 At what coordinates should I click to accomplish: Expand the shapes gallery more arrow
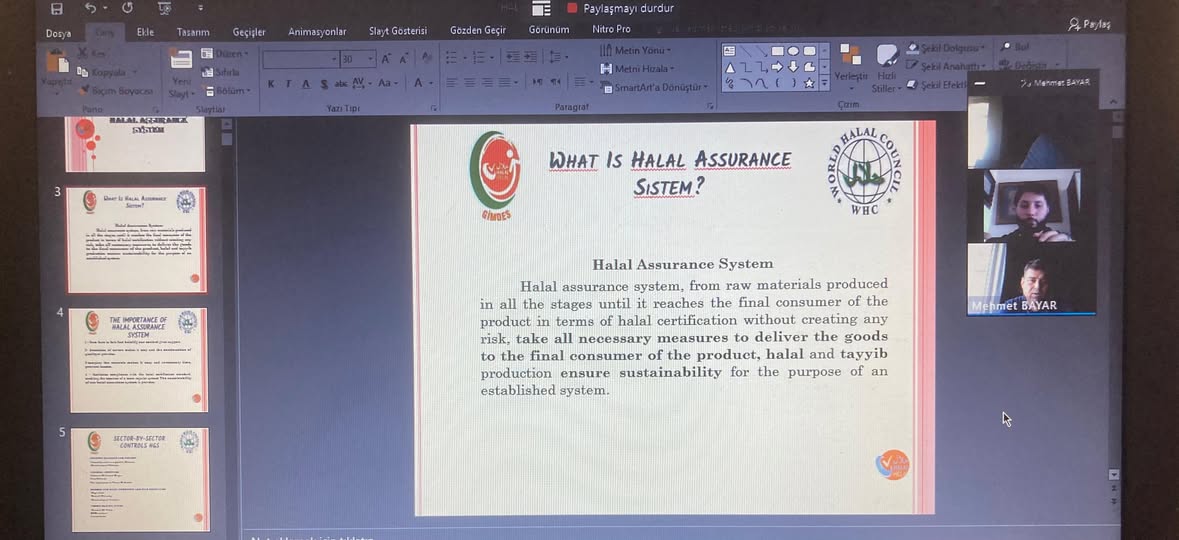point(825,83)
